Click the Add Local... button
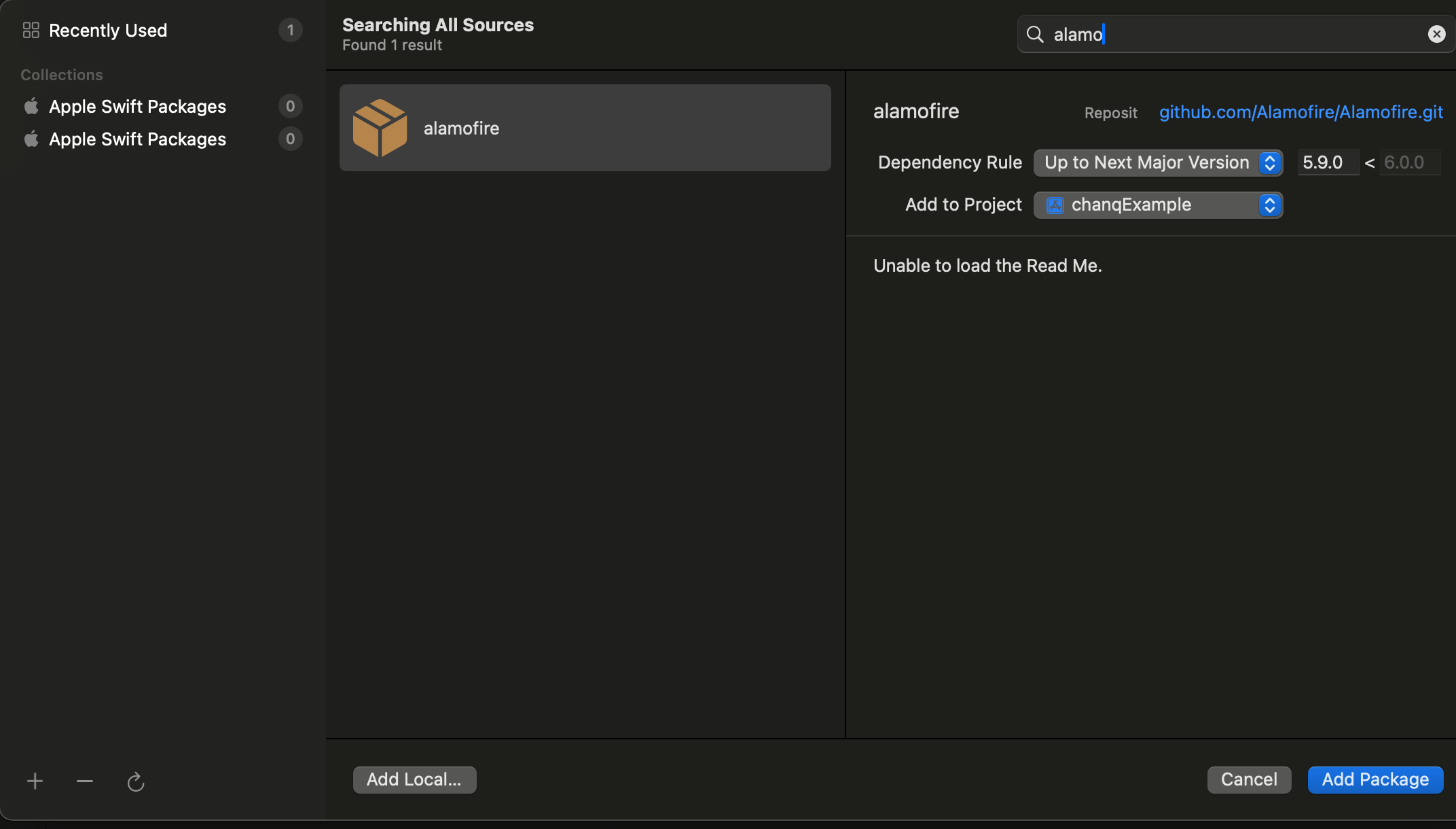1456x829 pixels. [x=414, y=779]
